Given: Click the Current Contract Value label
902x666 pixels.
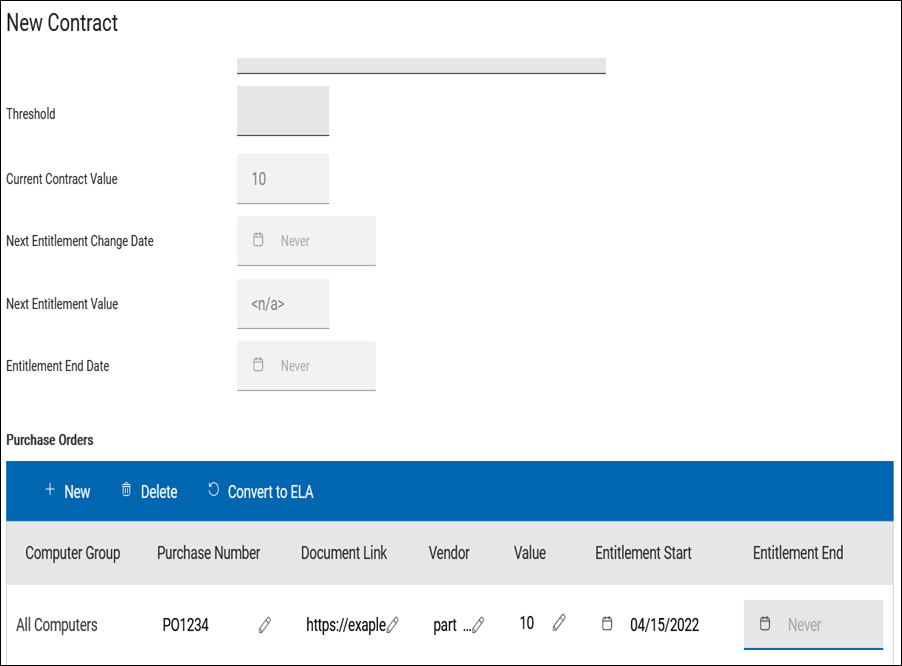Looking at the screenshot, I should pos(62,179).
